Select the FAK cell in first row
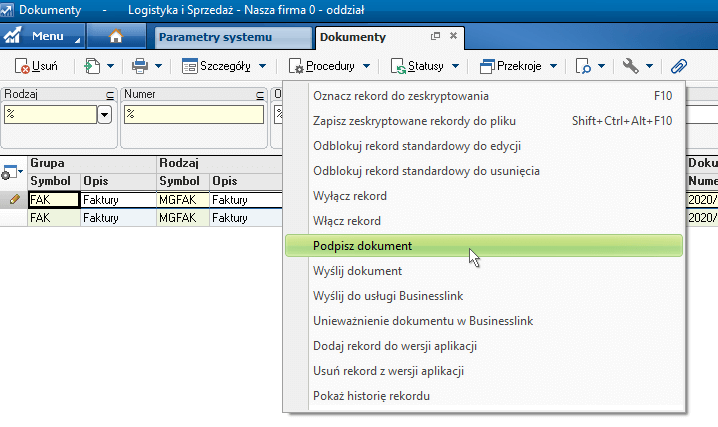 tap(54, 200)
